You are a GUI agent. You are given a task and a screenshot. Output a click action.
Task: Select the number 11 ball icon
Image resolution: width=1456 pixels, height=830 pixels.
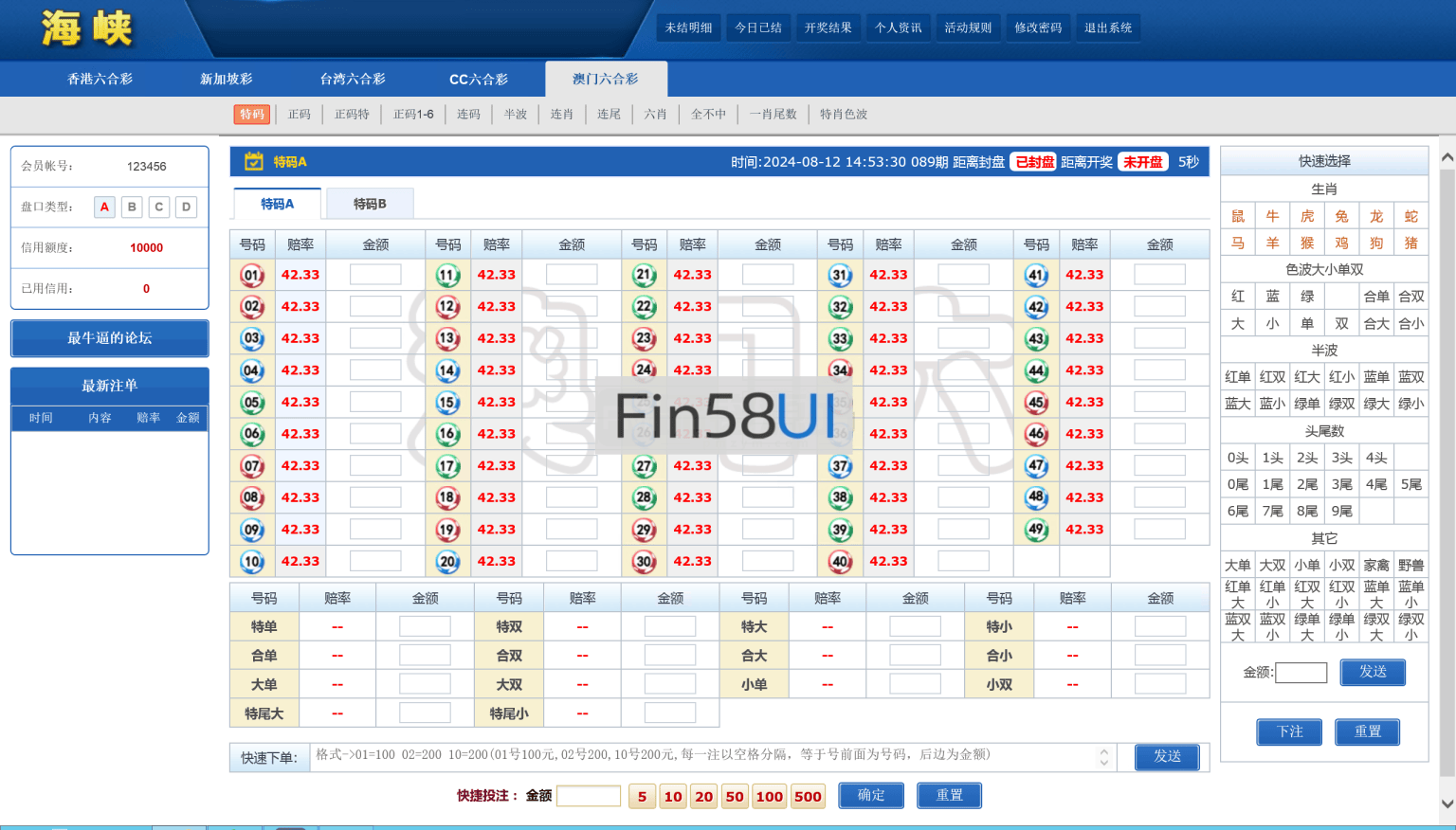coord(448,276)
